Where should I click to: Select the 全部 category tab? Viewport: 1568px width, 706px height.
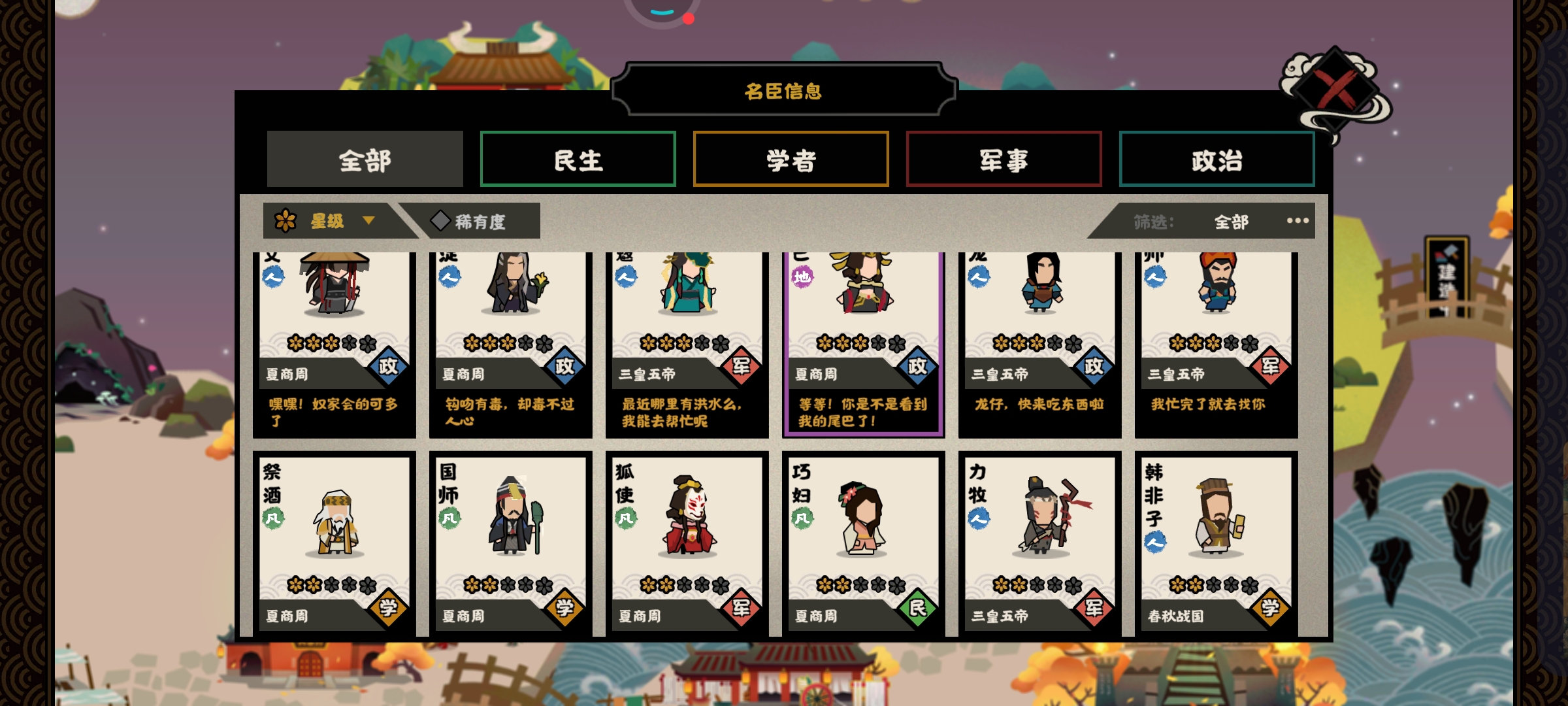point(365,160)
